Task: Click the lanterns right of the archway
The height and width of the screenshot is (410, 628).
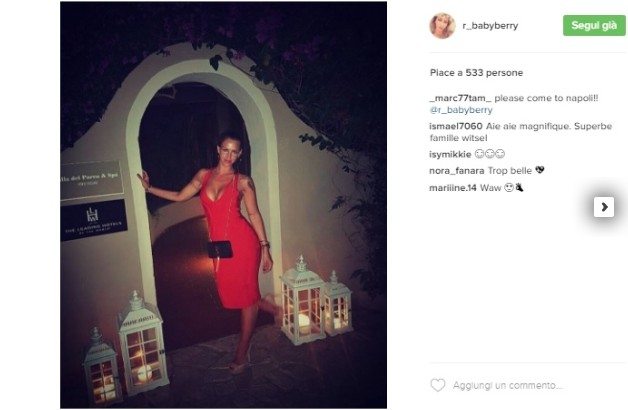Action: coord(317,300)
